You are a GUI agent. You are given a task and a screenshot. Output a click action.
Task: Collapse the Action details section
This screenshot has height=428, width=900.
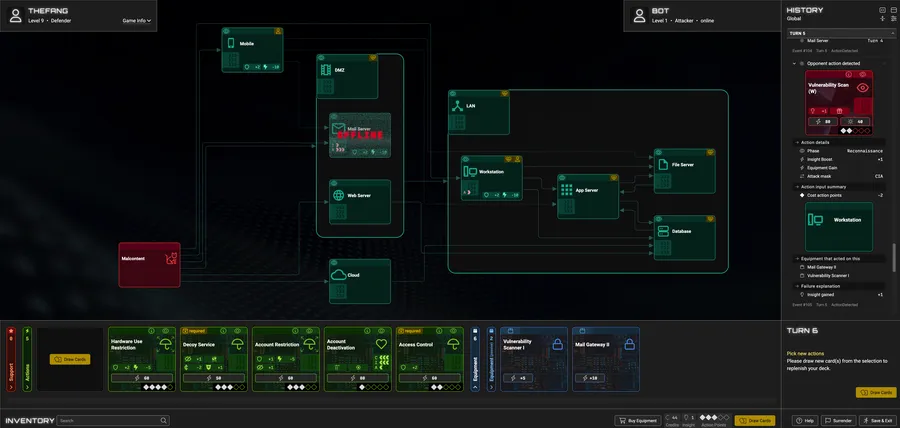(797, 142)
